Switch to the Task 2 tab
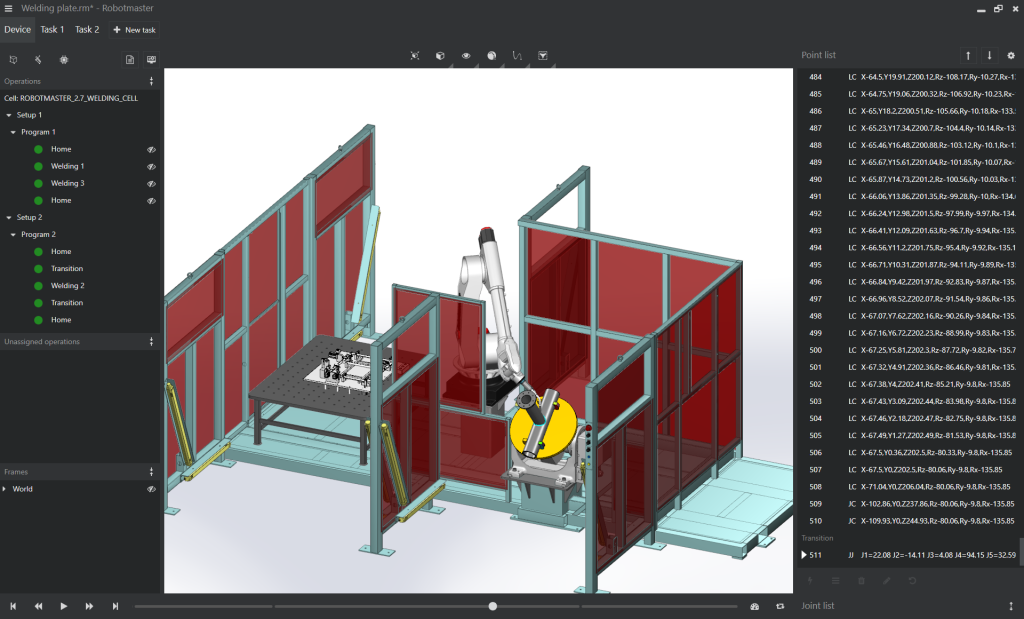Image resolution: width=1024 pixels, height=619 pixels. (x=87, y=30)
